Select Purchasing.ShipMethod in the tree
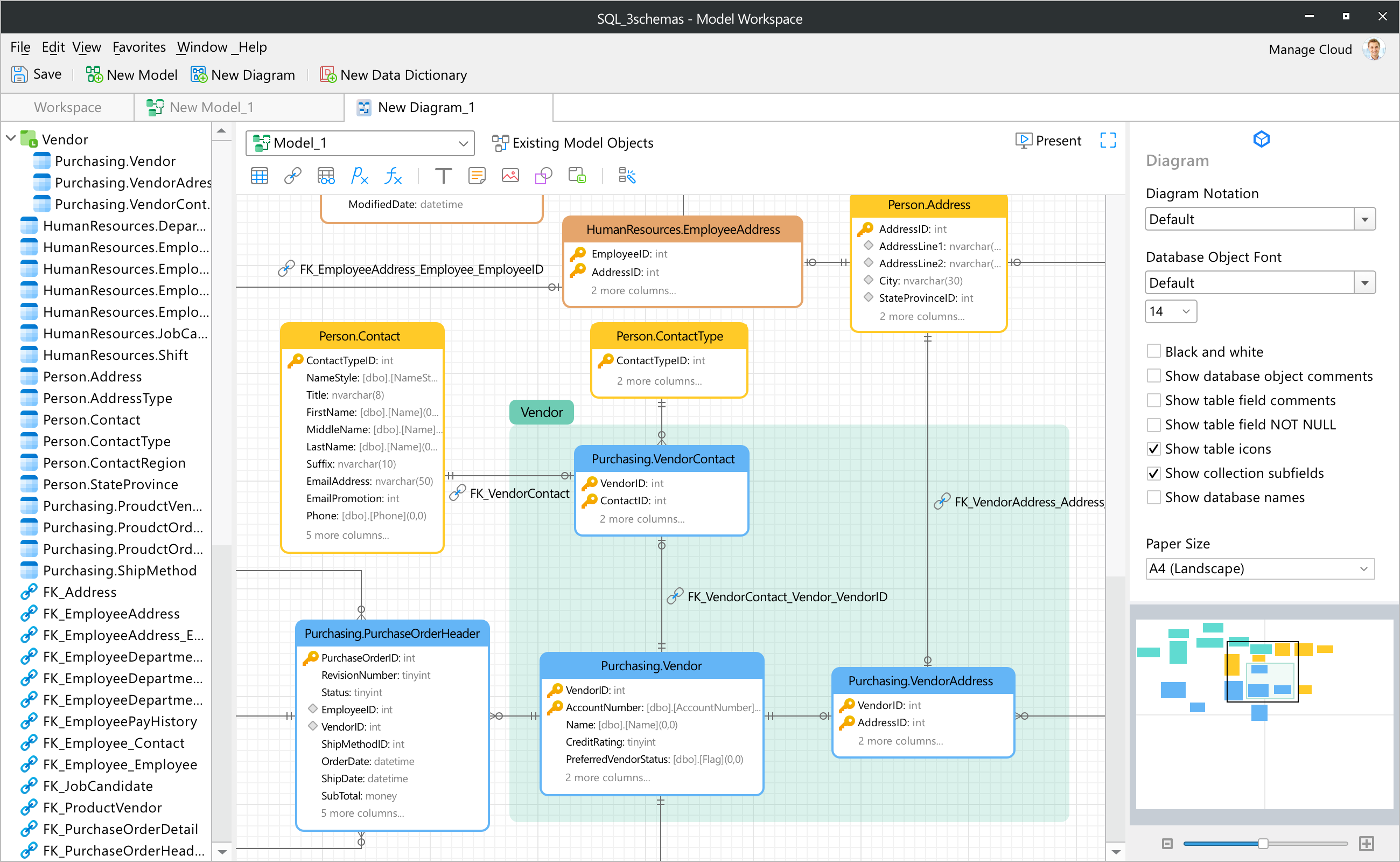1400x862 pixels. pyautogui.click(x=120, y=571)
